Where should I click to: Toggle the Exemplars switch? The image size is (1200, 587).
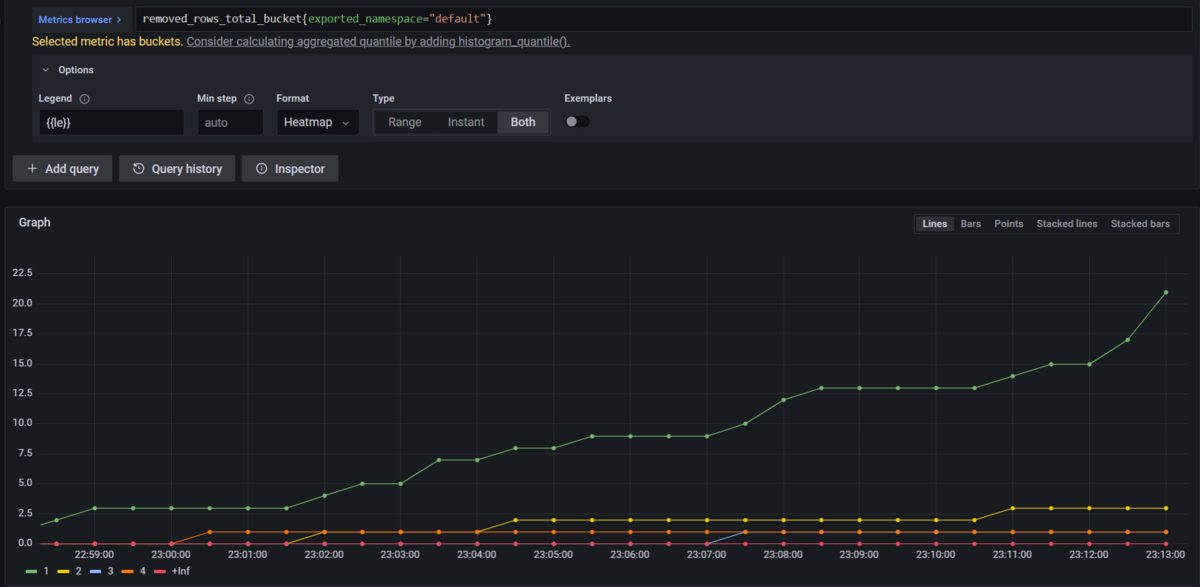click(577, 122)
